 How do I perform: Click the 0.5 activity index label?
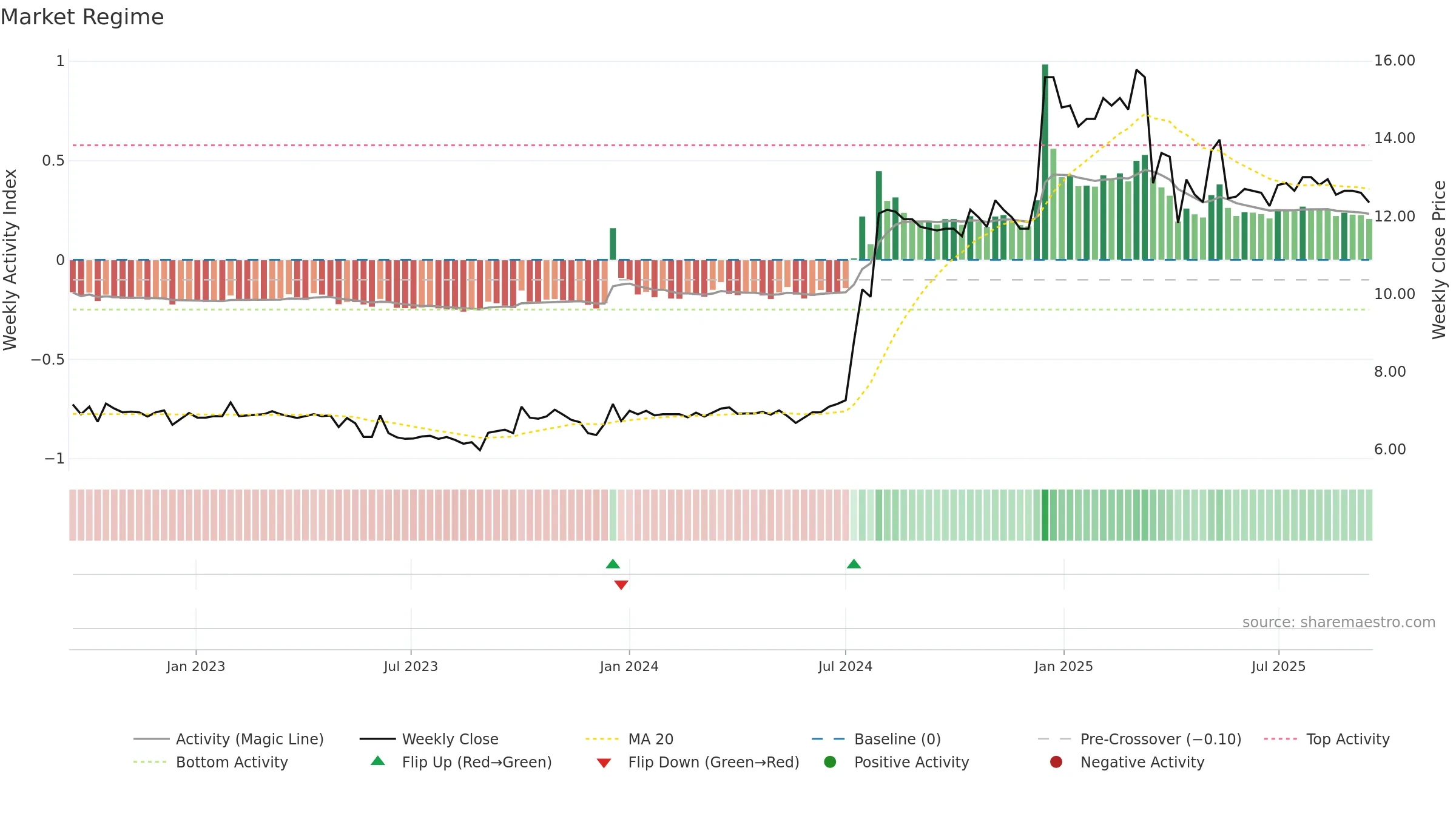tap(53, 161)
